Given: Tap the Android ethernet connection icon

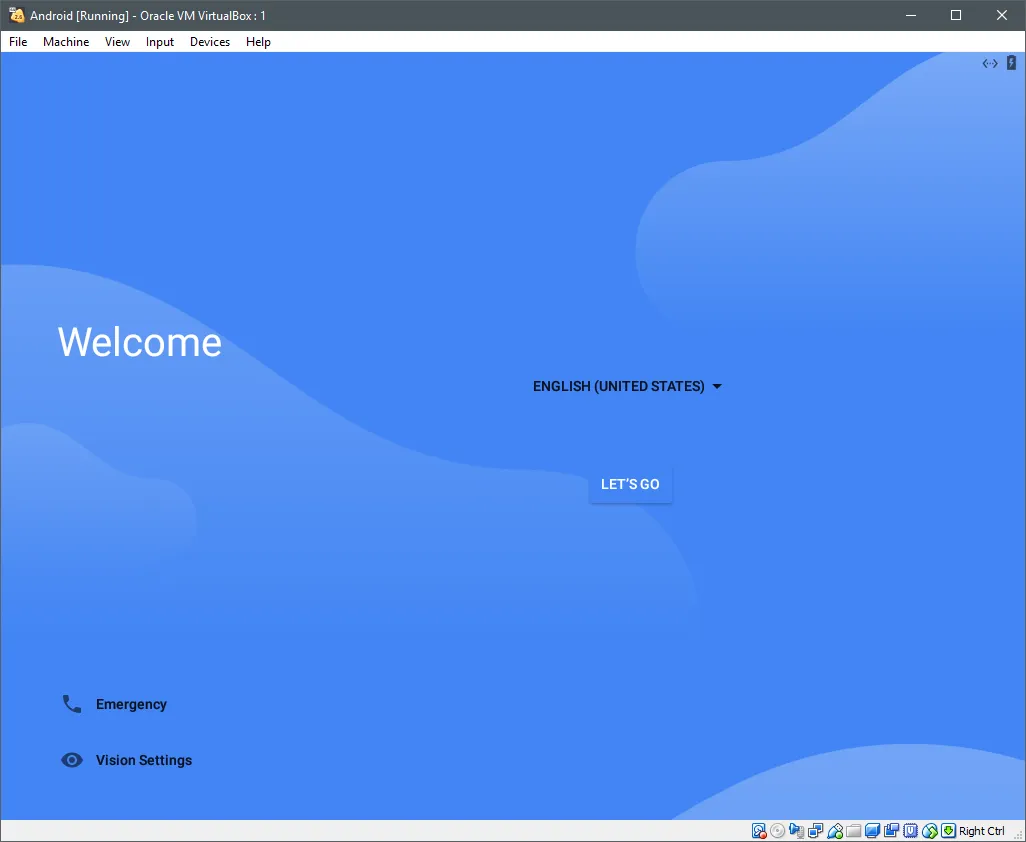Looking at the screenshot, I should tap(990, 63).
